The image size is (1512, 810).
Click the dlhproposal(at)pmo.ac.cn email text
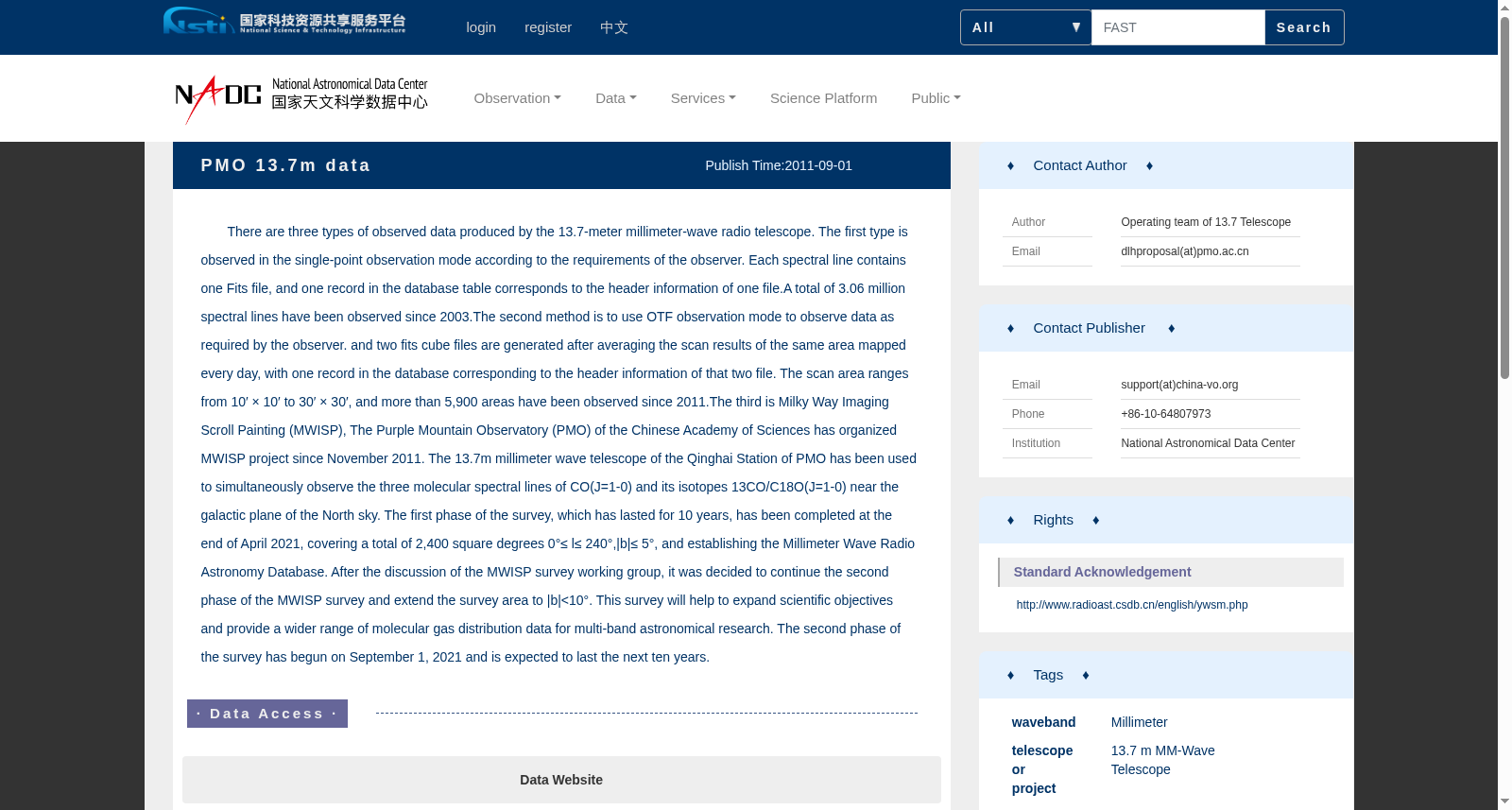coord(1185,251)
